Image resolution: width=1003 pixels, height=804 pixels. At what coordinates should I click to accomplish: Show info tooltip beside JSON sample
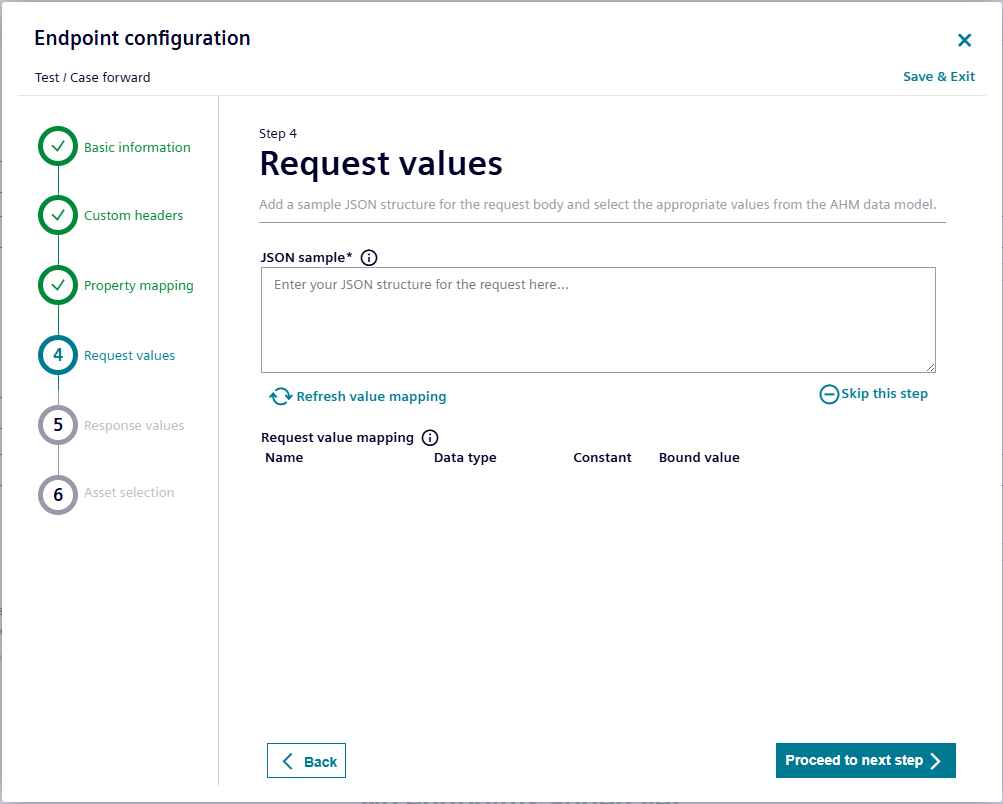[x=369, y=258]
